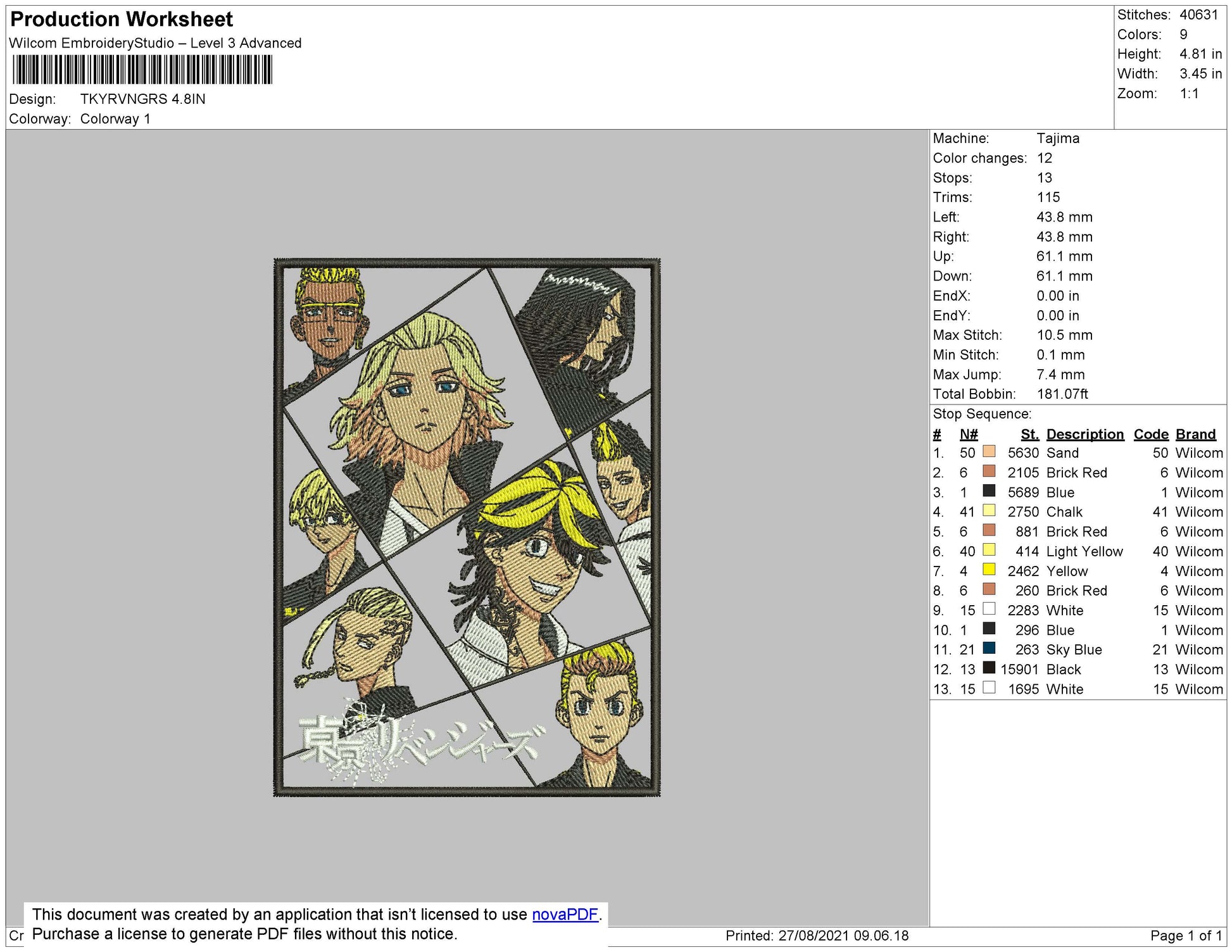The height and width of the screenshot is (952, 1232).
Task: Click the Production Worksheet title
Action: (122, 19)
